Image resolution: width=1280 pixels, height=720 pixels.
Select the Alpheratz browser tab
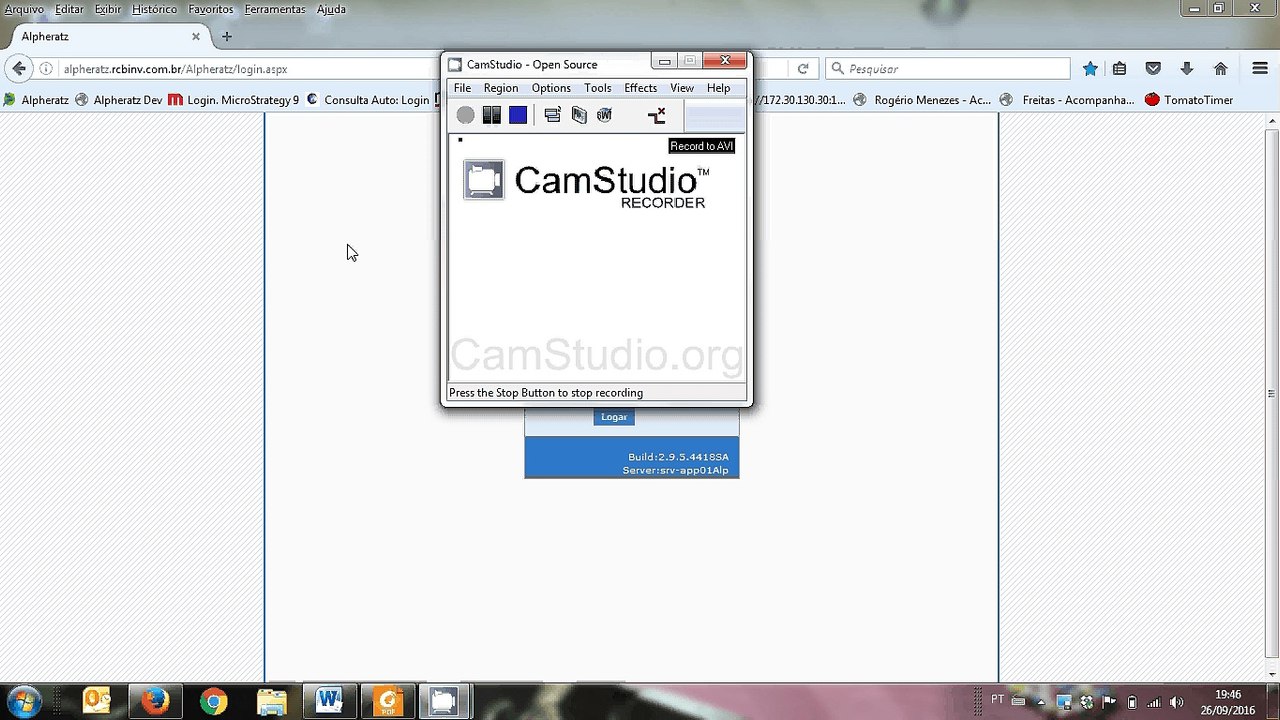click(108, 37)
